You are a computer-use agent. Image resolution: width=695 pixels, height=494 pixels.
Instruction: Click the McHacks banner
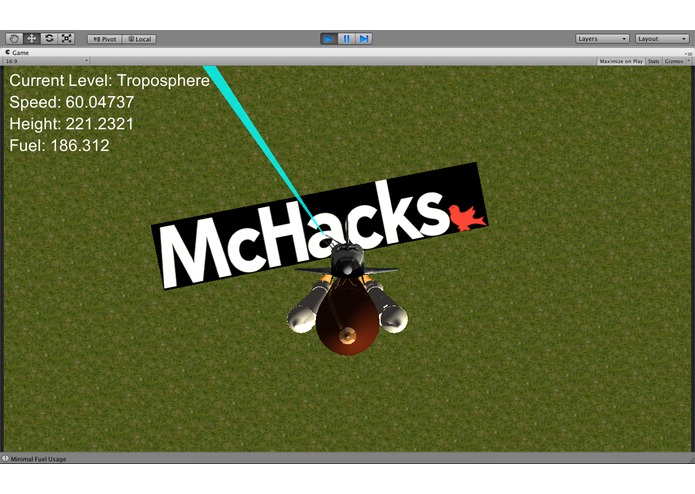tap(319, 226)
